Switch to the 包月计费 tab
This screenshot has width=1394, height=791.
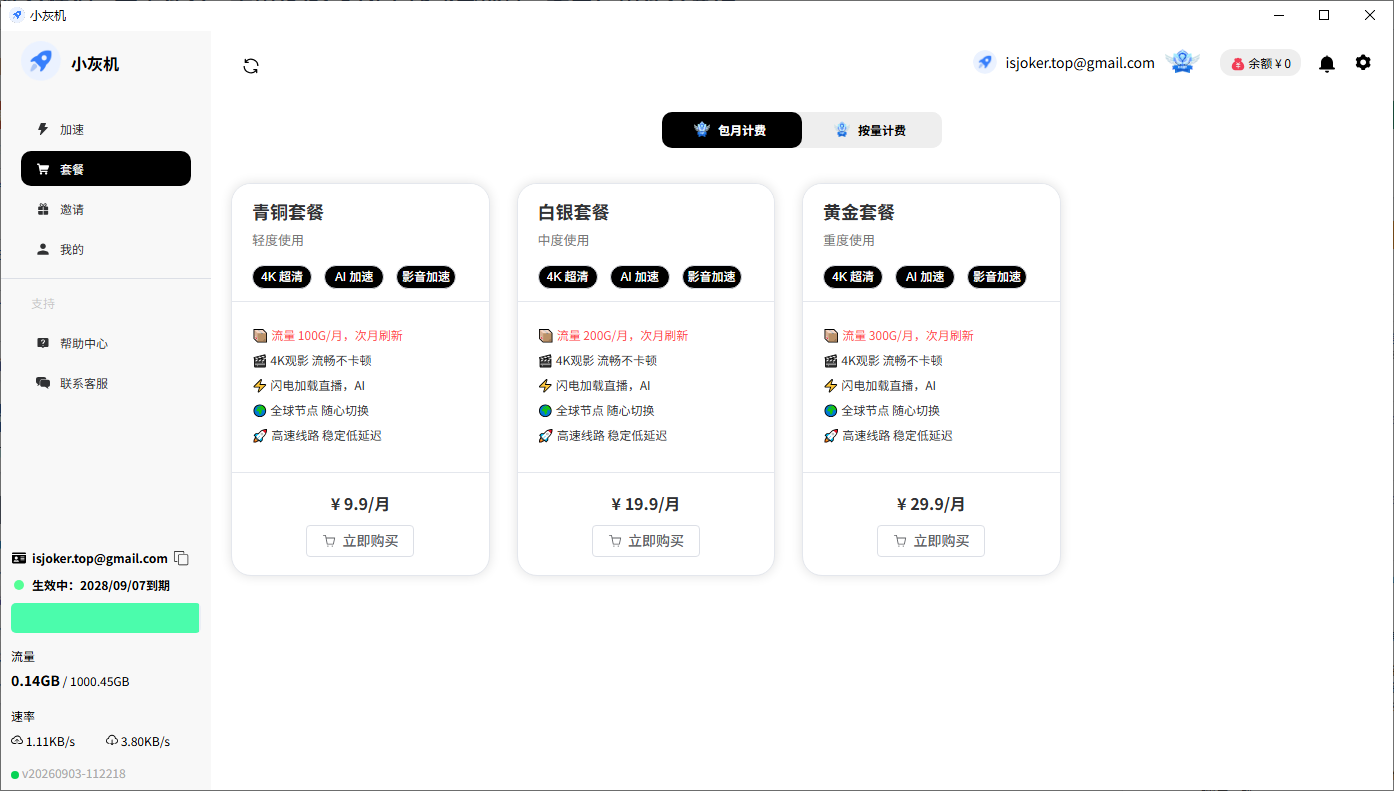(x=732, y=130)
